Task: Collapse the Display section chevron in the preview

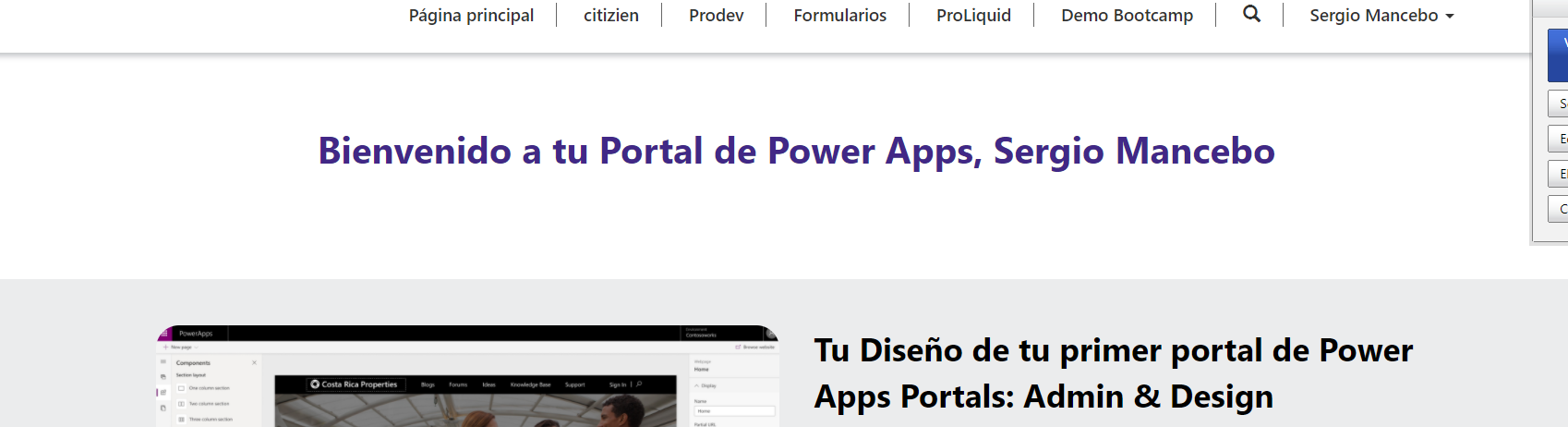Action: [x=697, y=385]
